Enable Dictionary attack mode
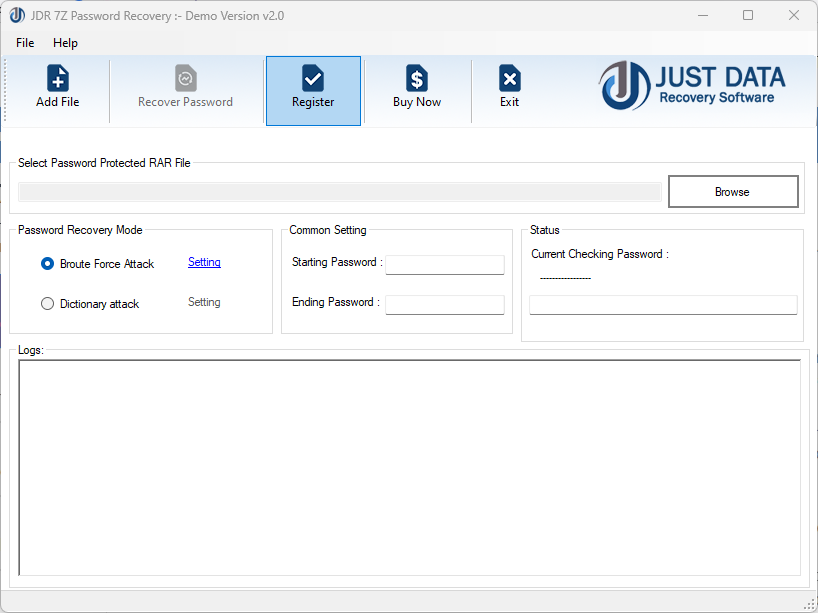The image size is (818, 613). 47,303
